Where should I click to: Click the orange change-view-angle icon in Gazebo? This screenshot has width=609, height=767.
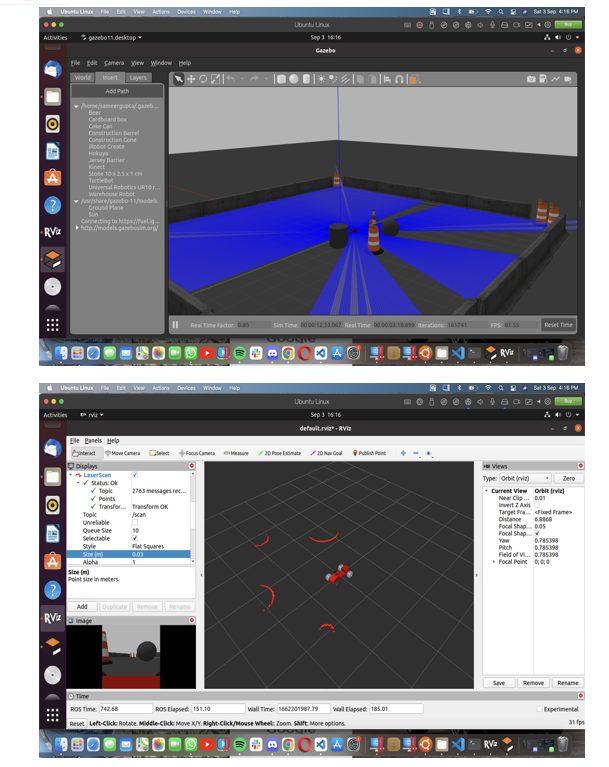[x=414, y=79]
